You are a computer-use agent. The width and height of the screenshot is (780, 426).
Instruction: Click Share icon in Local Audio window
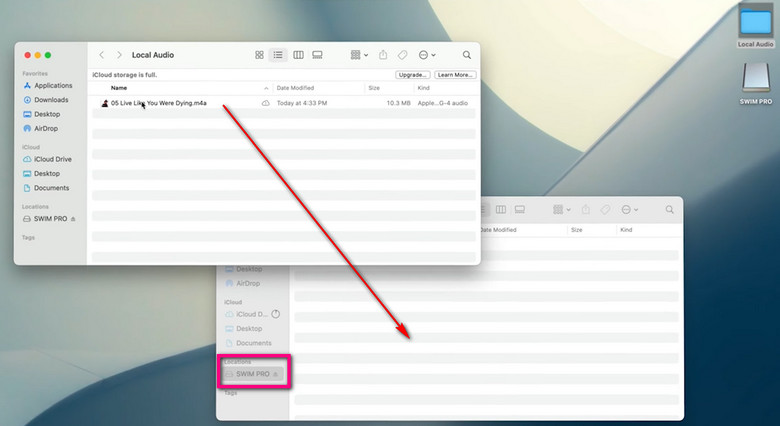(x=383, y=55)
